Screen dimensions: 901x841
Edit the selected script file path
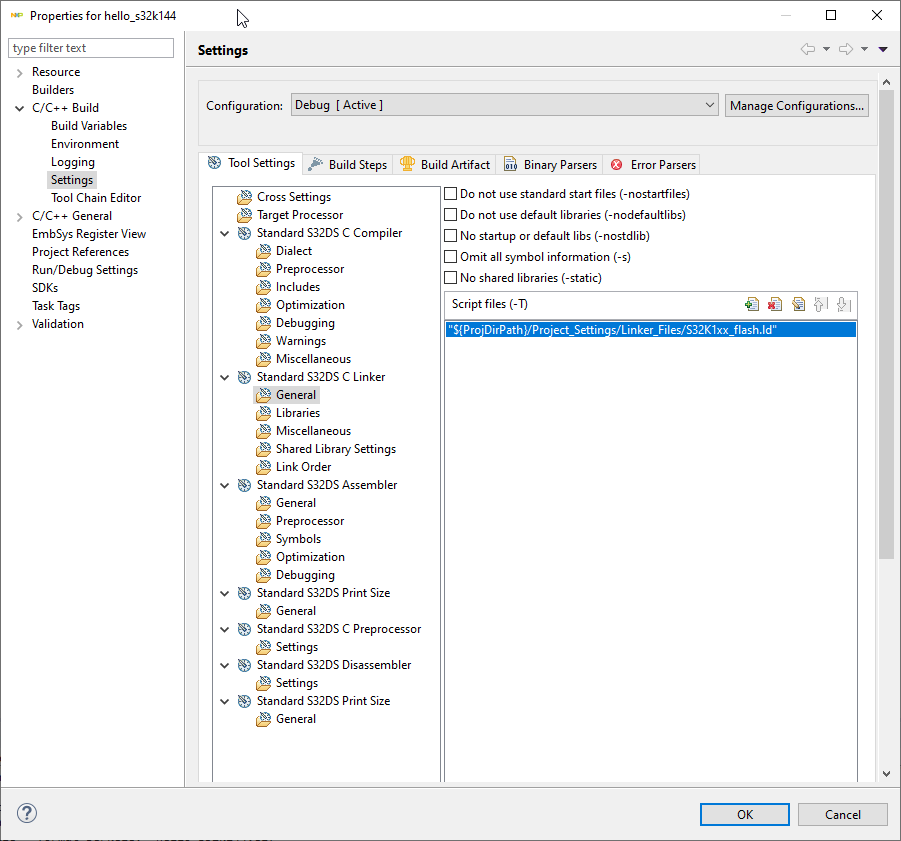click(800, 304)
